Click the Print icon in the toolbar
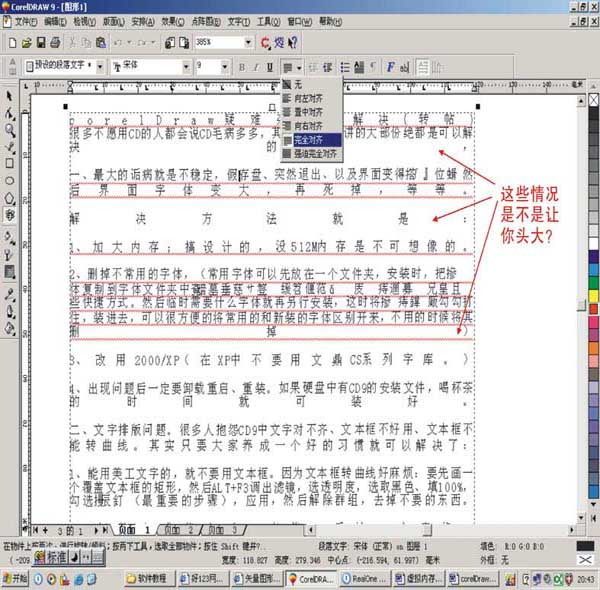600x590 pixels. coord(56,42)
